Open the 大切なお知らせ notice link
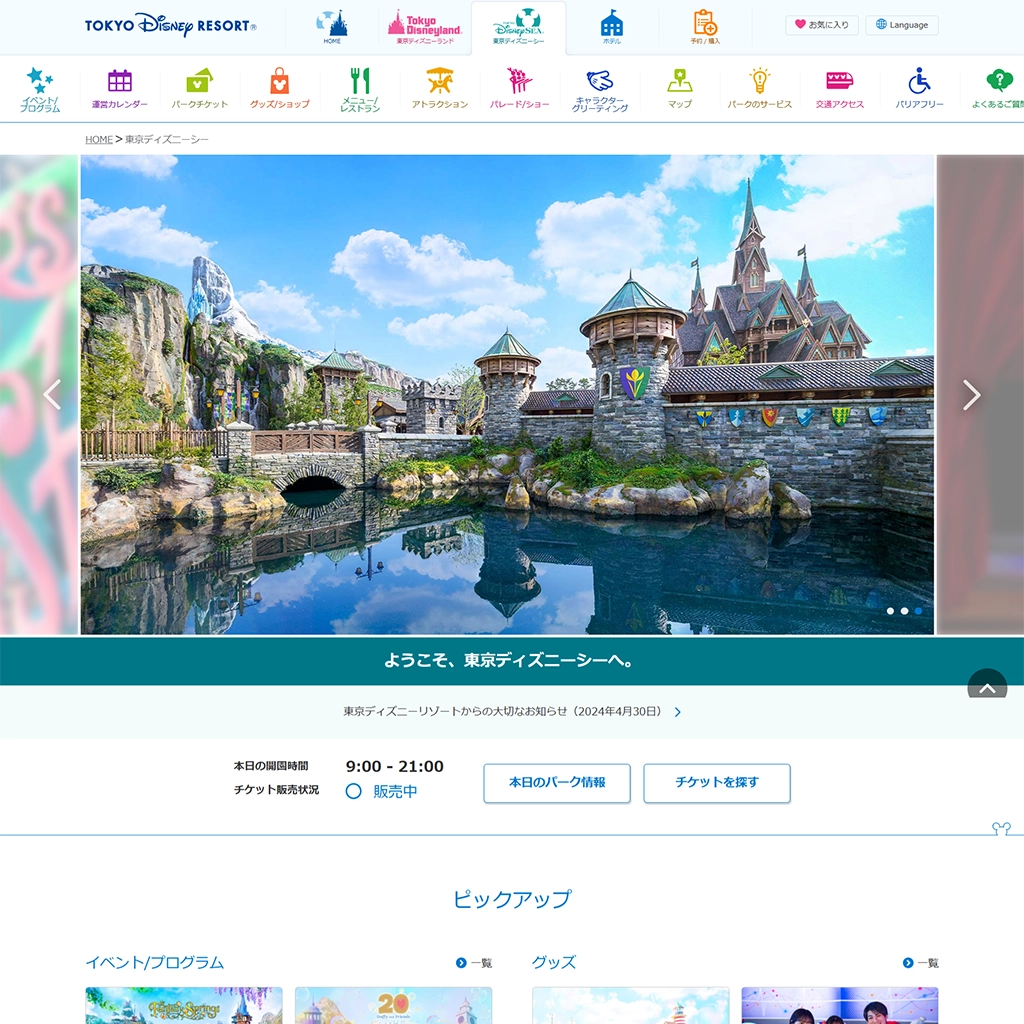The height and width of the screenshot is (1024, 1024). (x=512, y=711)
